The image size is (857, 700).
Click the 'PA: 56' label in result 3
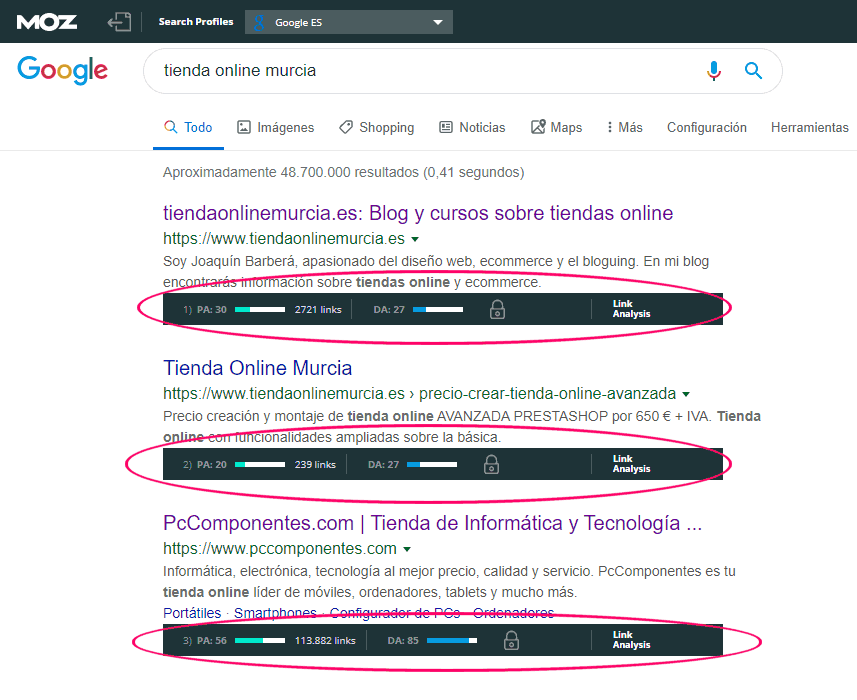point(212,640)
